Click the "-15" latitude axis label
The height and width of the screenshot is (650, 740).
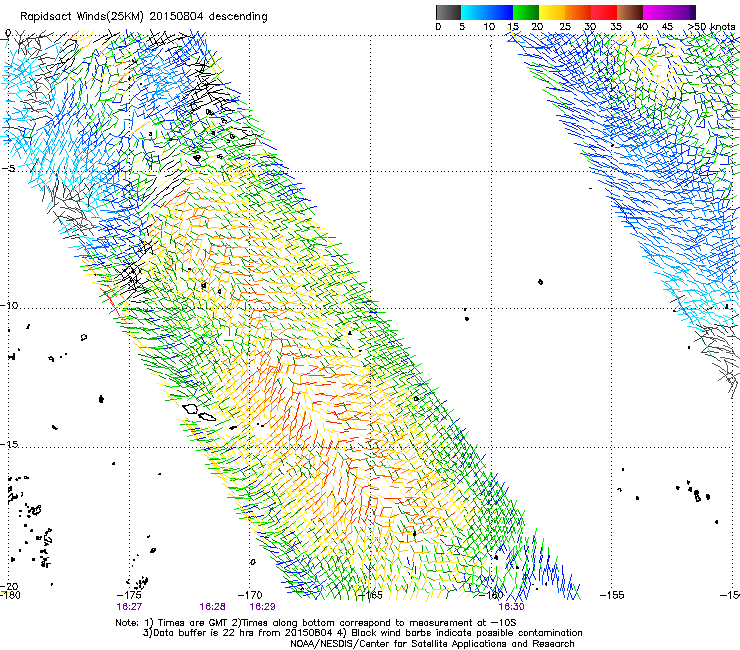10,444
